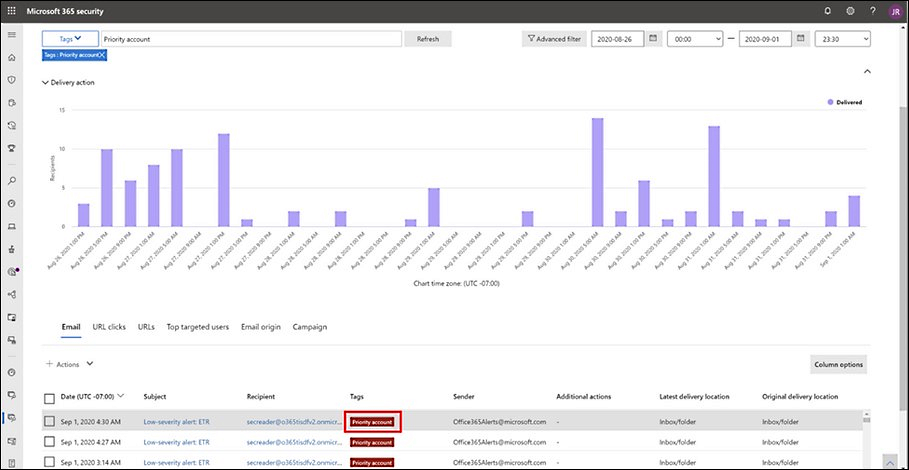This screenshot has height=470, width=909.
Task: Open the highlighted Explorer icon in sidebar
Action: pyautogui.click(x=12, y=418)
